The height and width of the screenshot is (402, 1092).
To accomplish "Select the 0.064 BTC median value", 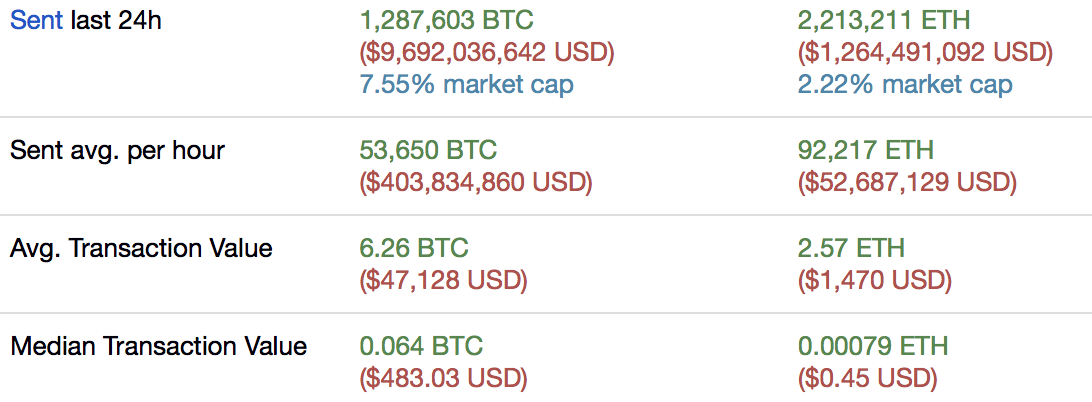I will coord(421,346).
